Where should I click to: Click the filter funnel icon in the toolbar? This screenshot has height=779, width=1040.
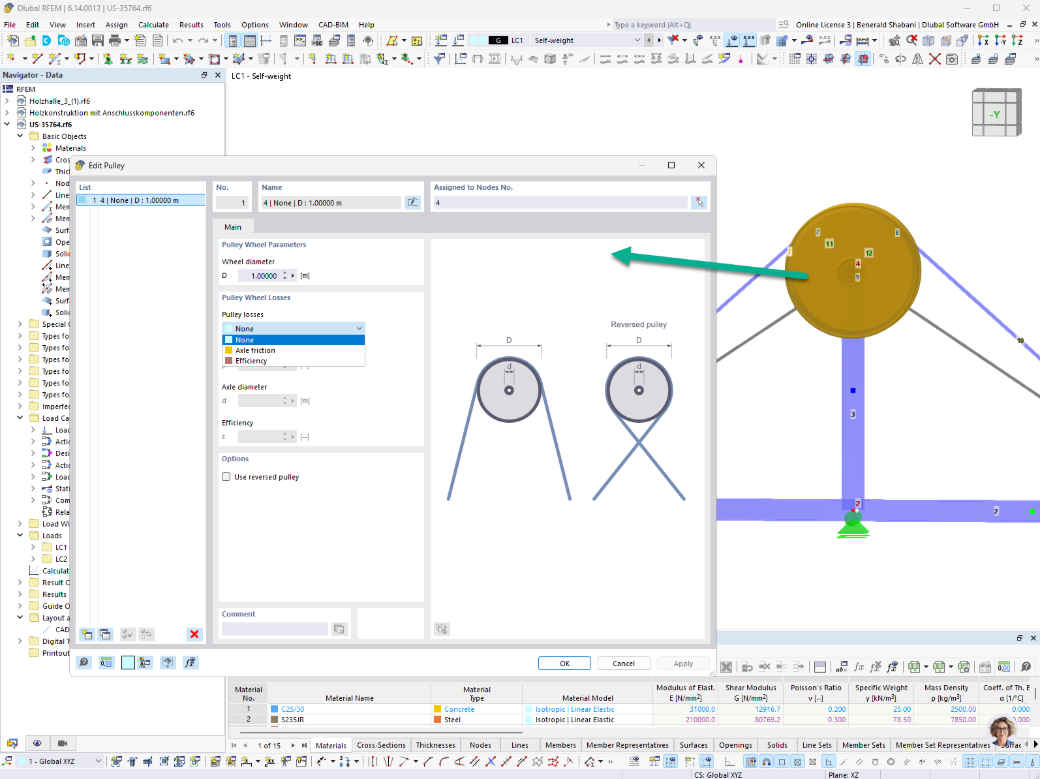(x=439, y=59)
